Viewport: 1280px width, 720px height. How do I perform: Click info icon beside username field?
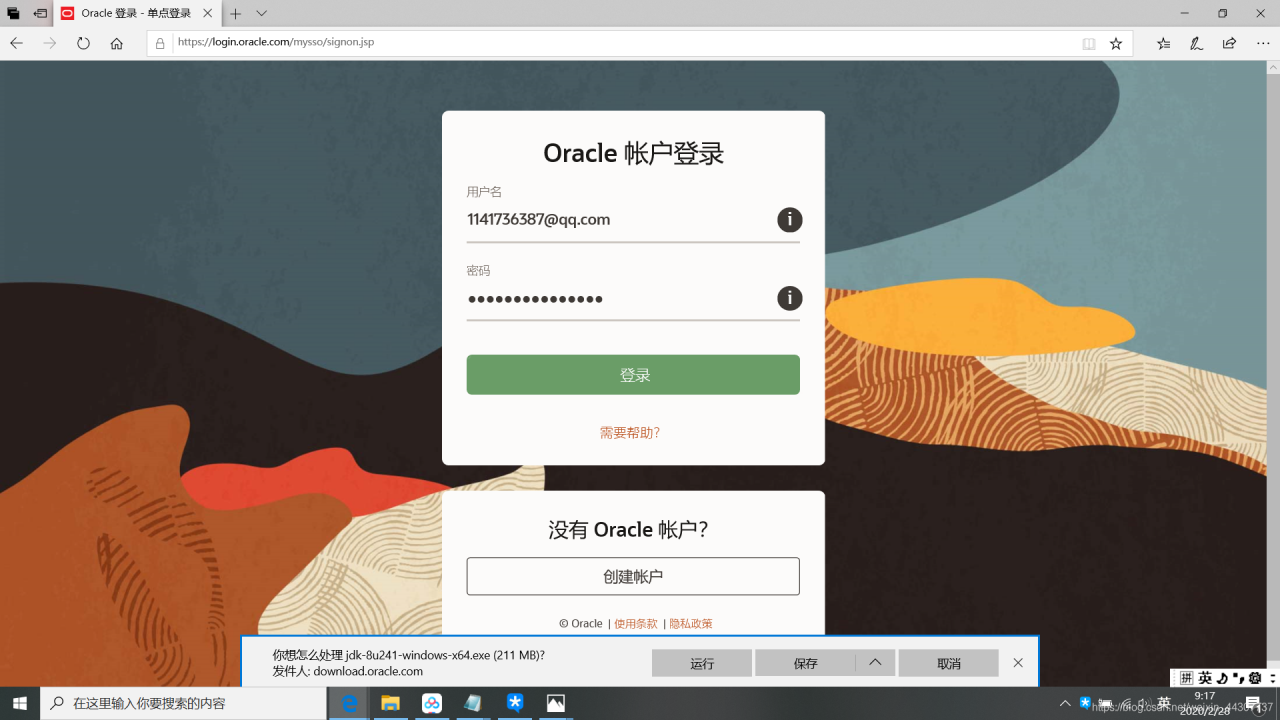point(789,220)
